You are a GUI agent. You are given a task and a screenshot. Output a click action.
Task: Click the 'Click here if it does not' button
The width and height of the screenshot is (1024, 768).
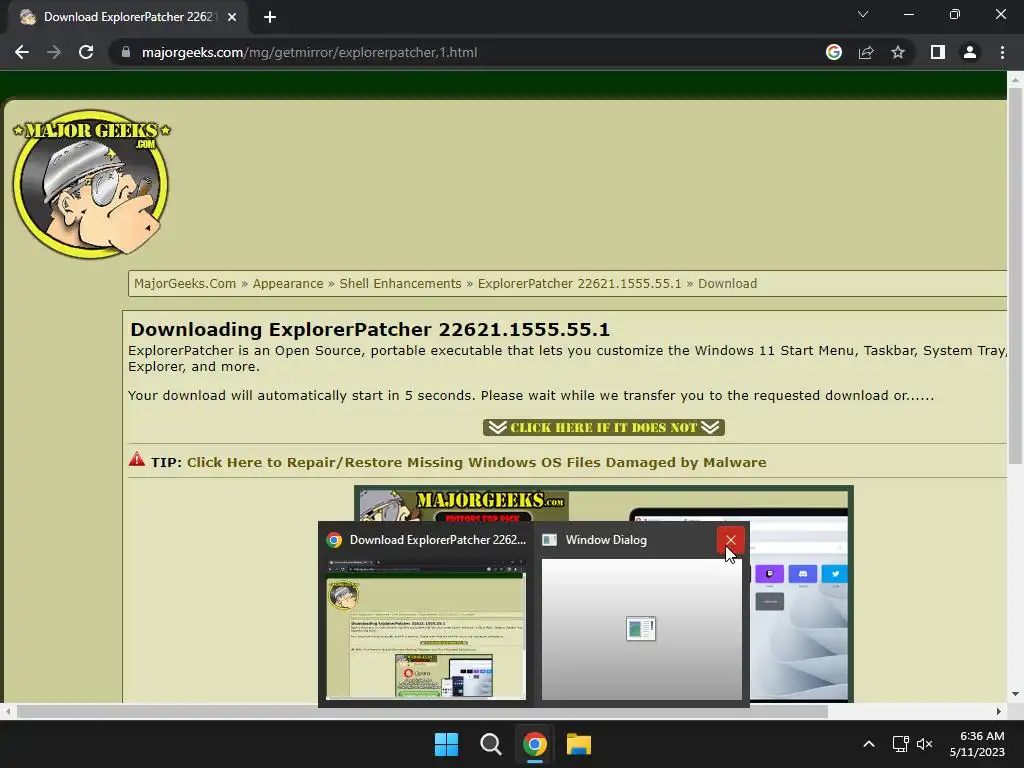click(x=603, y=427)
